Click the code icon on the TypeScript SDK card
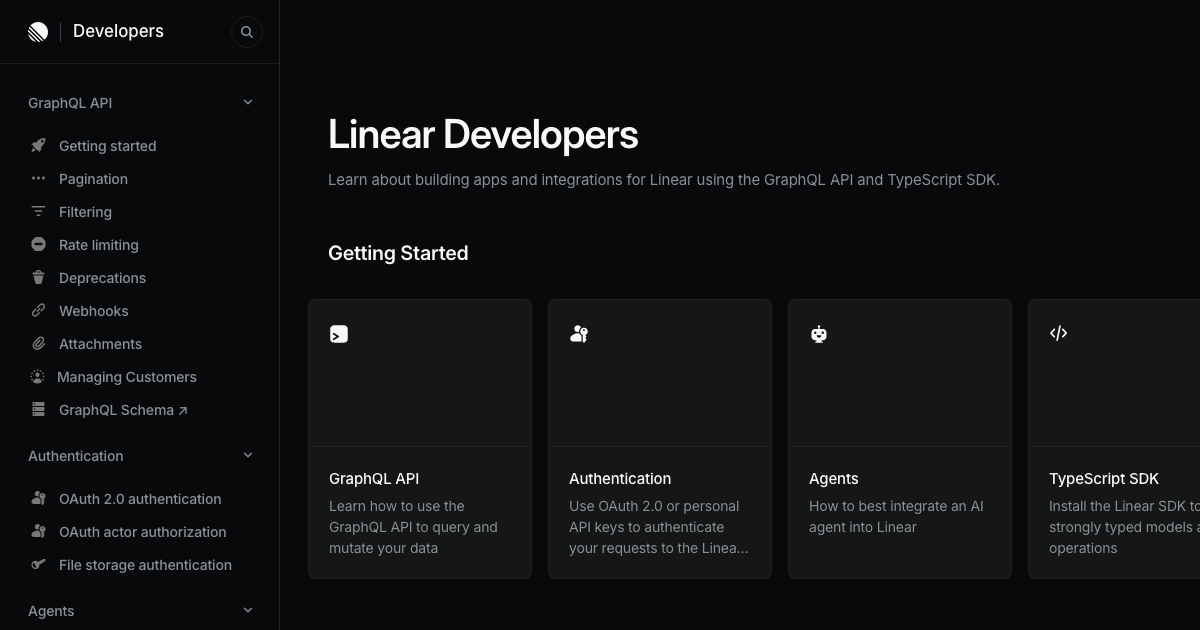The image size is (1200, 630). coord(1059,333)
